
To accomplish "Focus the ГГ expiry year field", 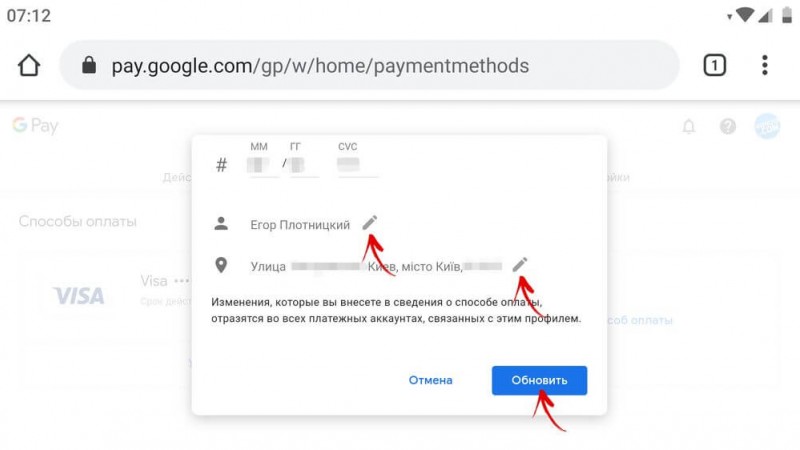I will (304, 165).
